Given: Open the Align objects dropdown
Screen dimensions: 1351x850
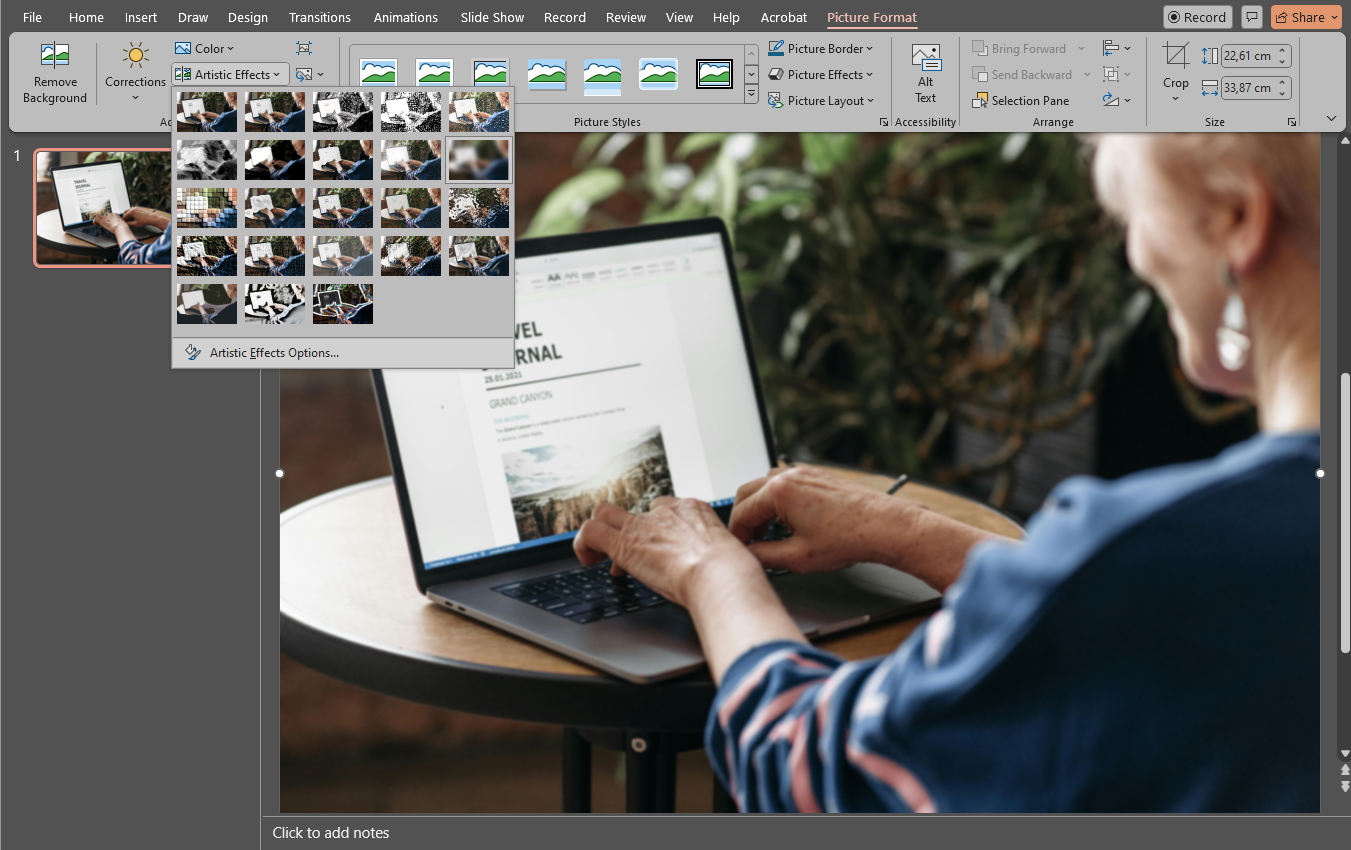Looking at the screenshot, I should click(x=1116, y=48).
